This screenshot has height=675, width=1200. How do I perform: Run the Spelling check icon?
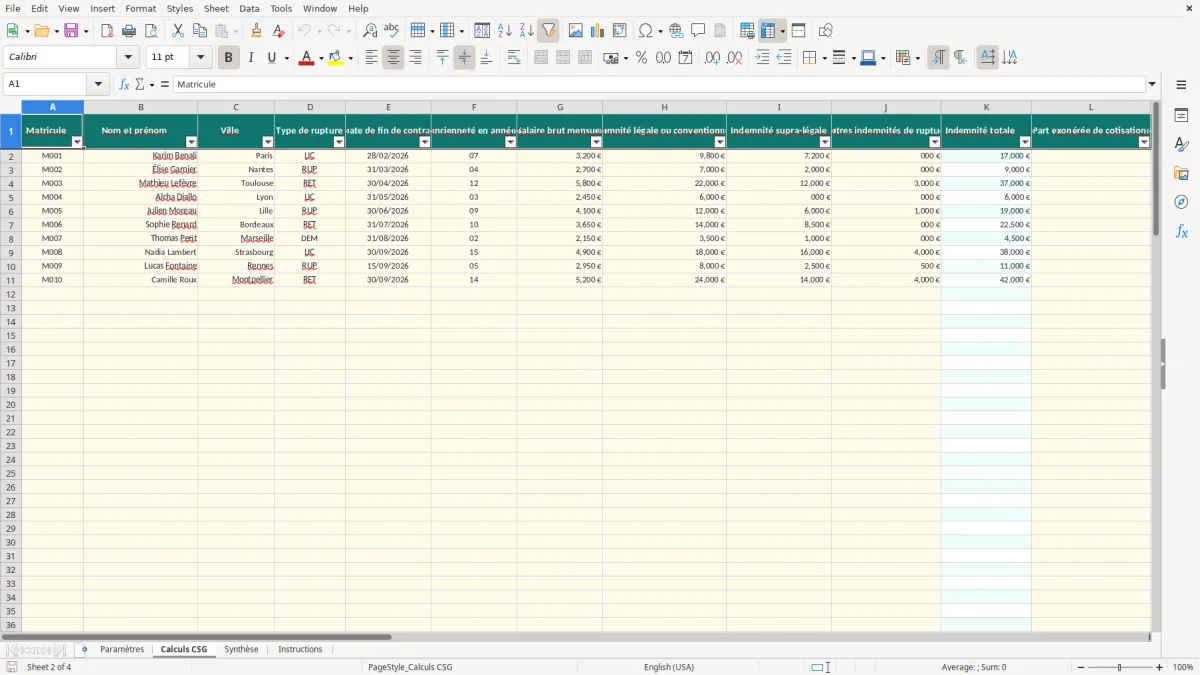(392, 31)
